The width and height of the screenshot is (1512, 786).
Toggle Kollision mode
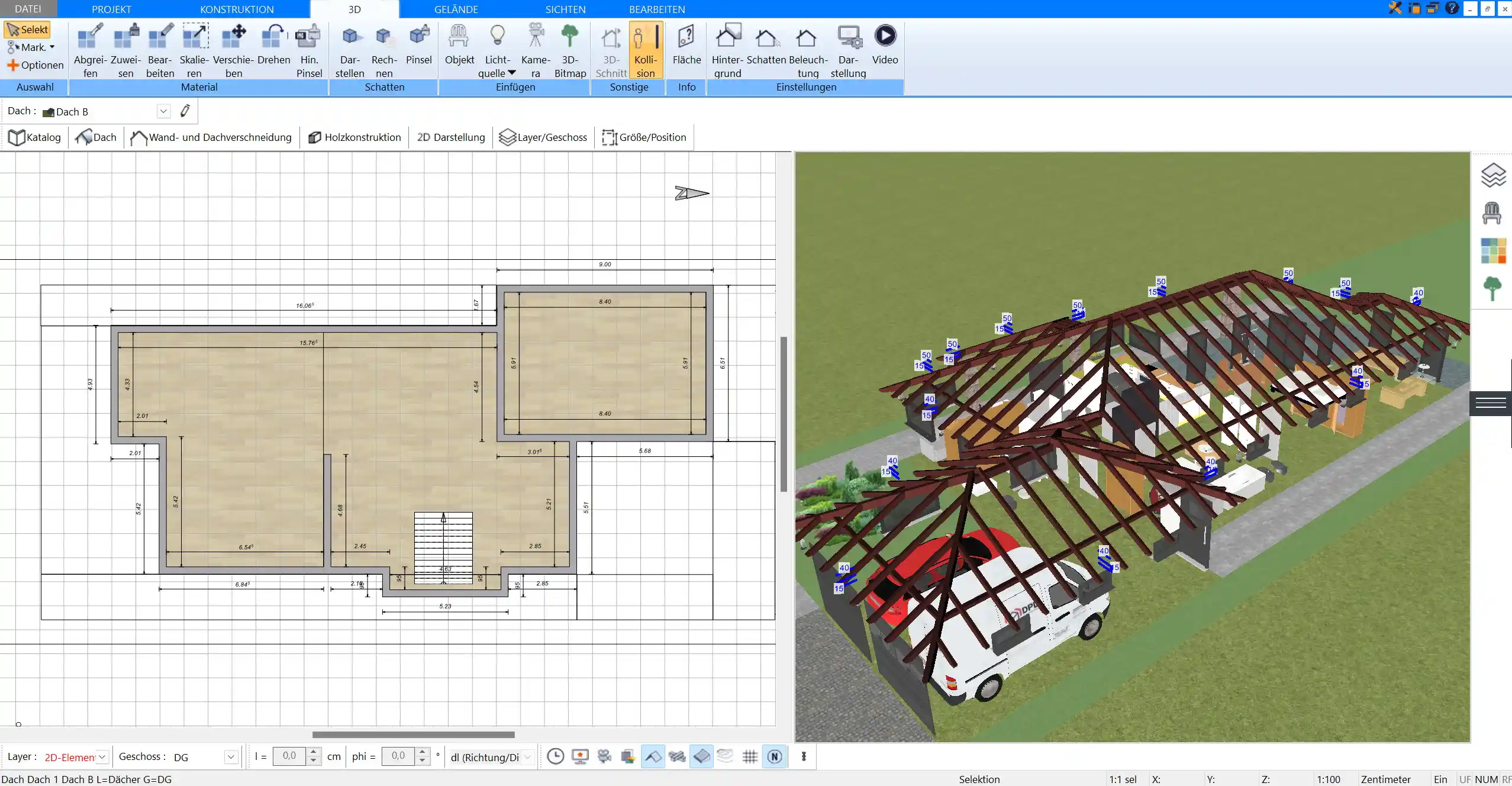[646, 50]
